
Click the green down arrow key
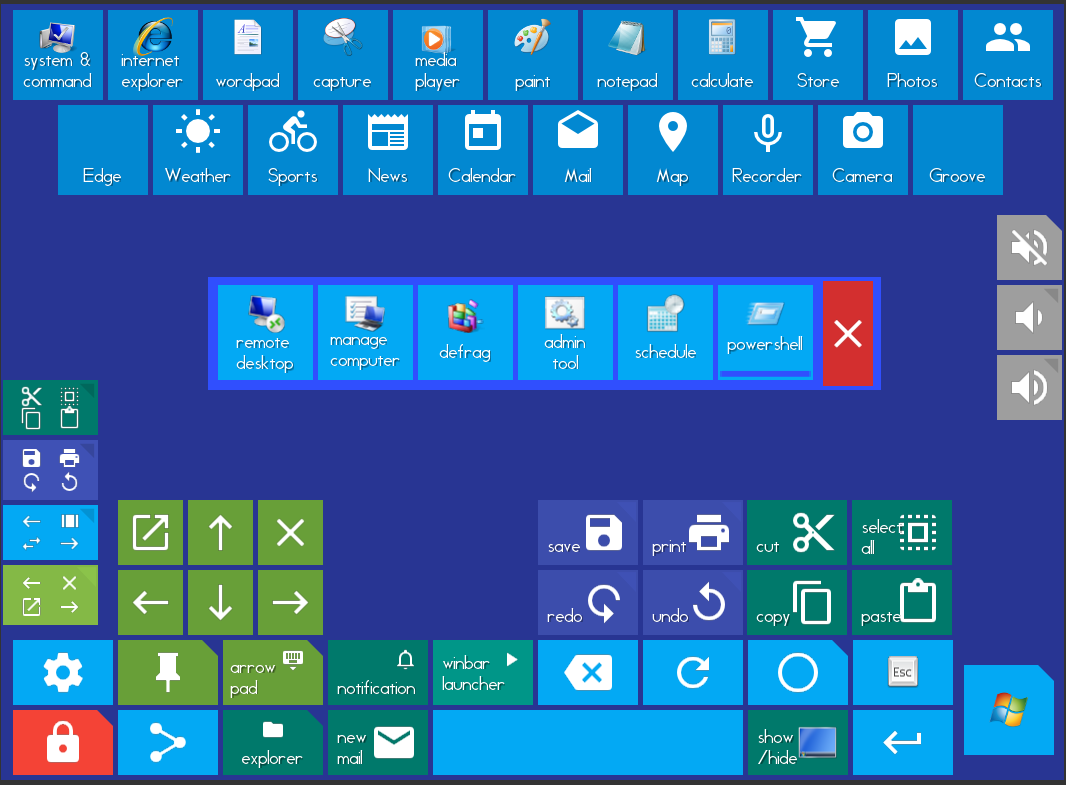pyautogui.click(x=220, y=602)
